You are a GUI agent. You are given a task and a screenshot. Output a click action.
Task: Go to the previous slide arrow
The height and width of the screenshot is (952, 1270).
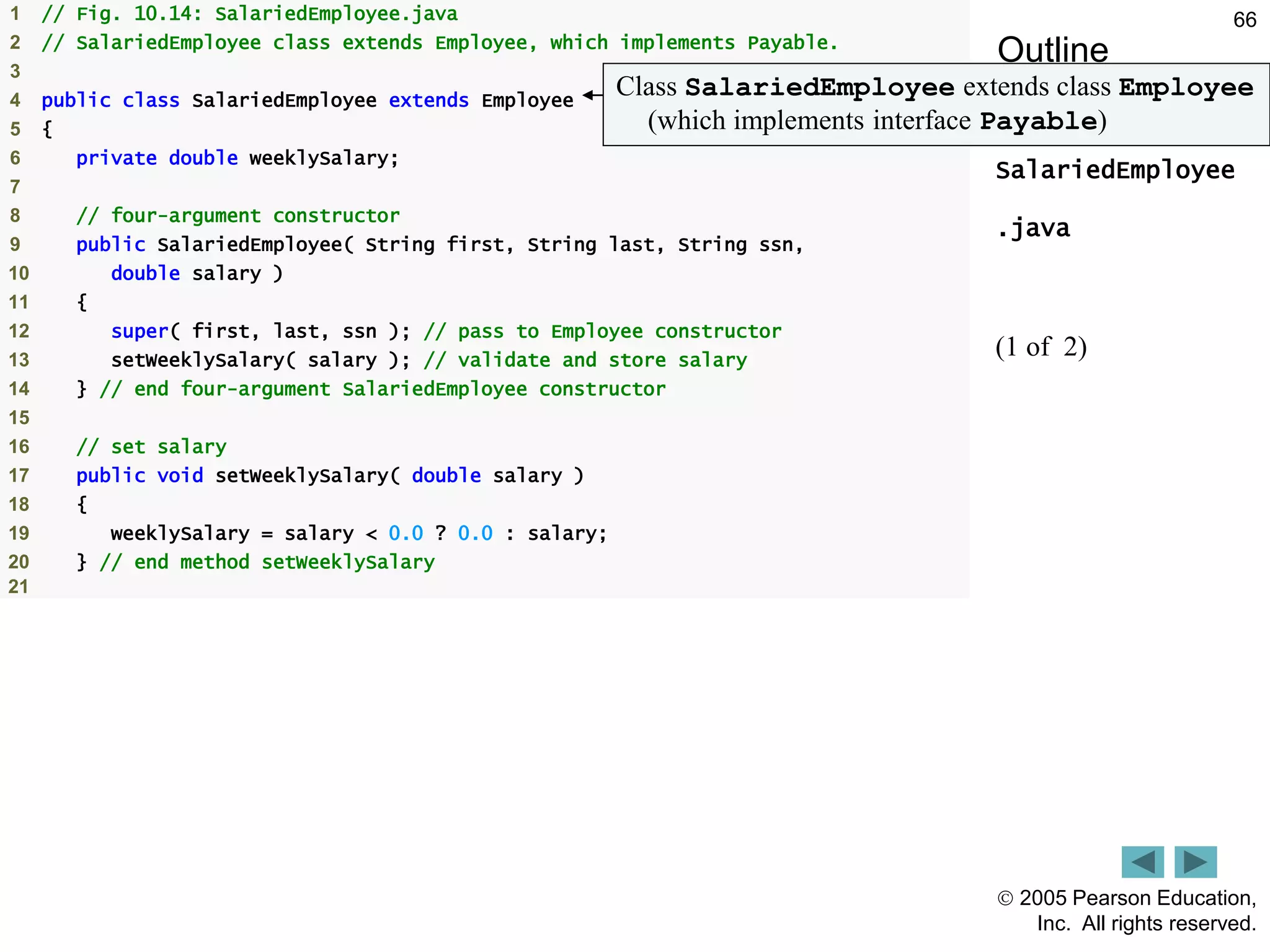(x=1142, y=862)
